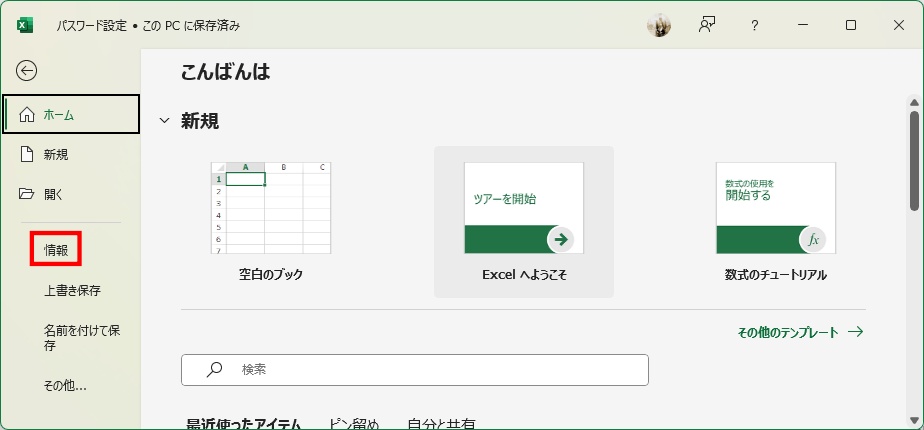Click the magnifier icon in the search box

pos(214,369)
